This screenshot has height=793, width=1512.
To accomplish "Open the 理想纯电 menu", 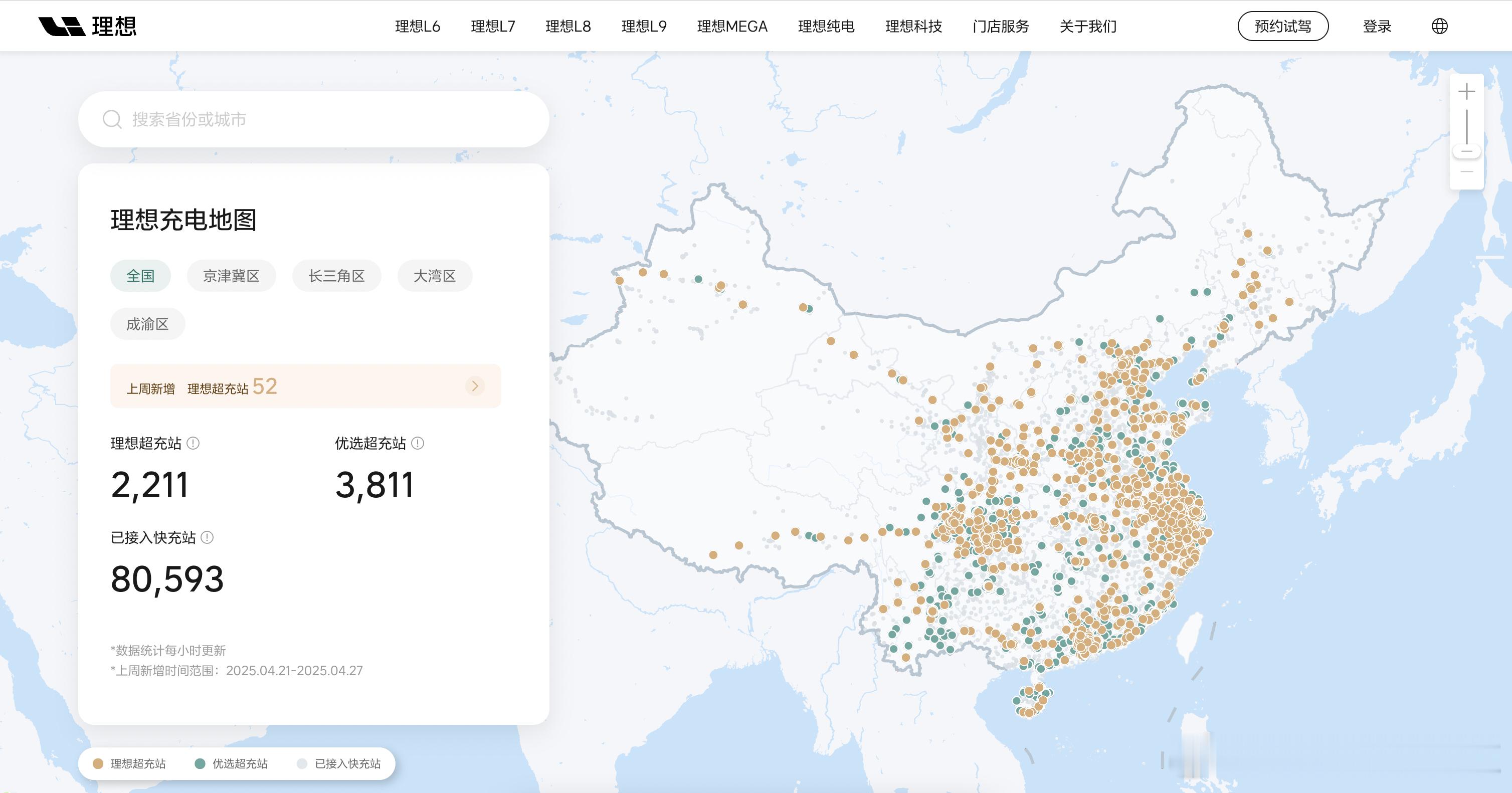I will [x=826, y=27].
